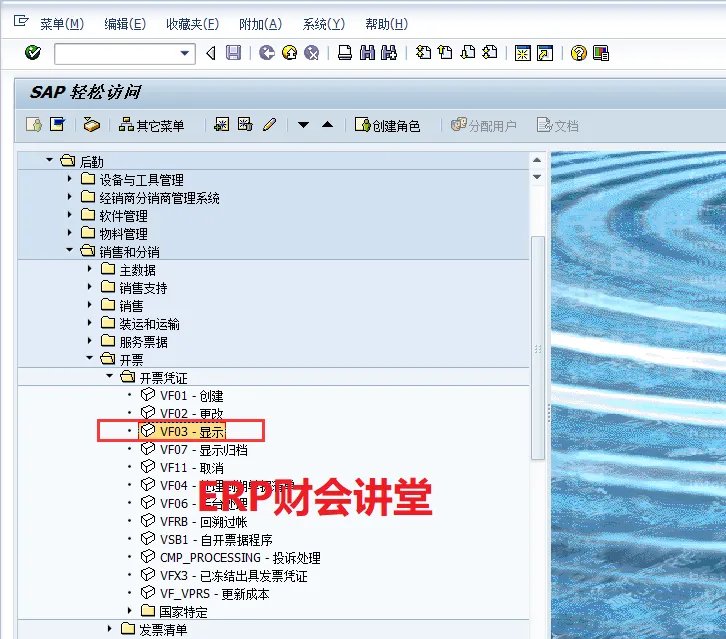Click the 创建角色 button
Viewport: 726px width, 639px height.
387,125
